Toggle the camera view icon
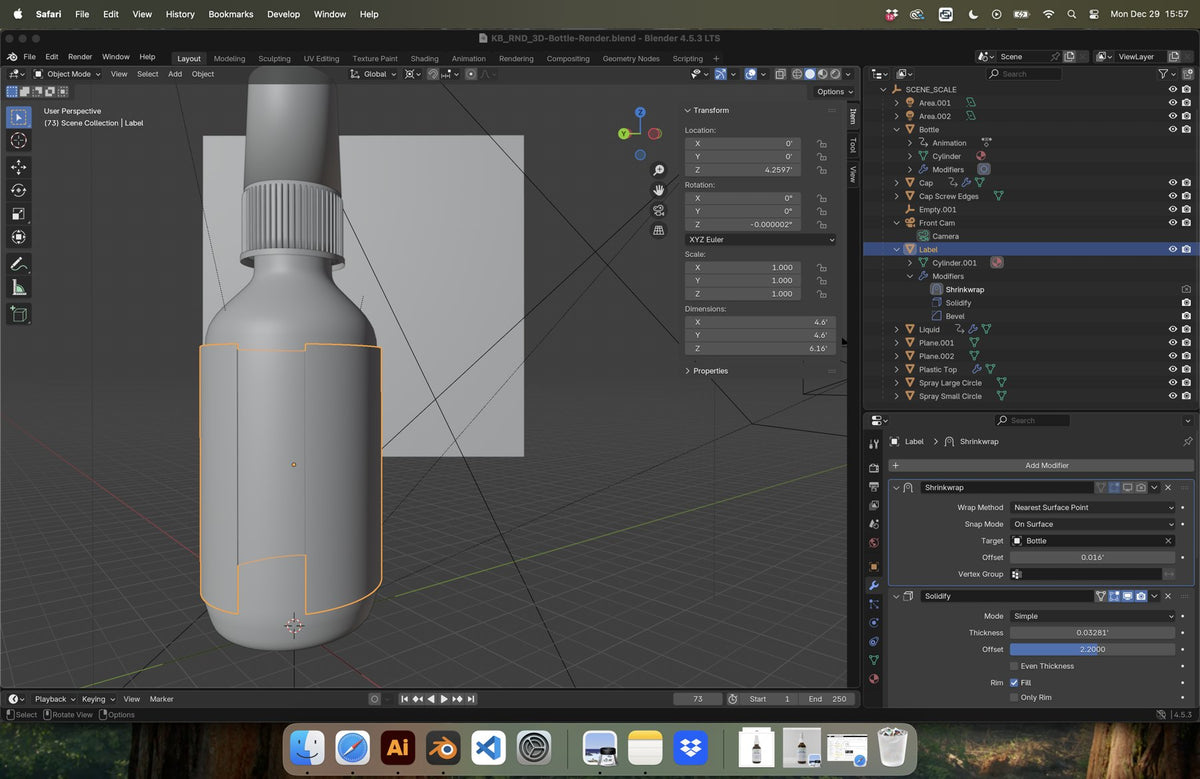The image size is (1200, 779). (658, 210)
